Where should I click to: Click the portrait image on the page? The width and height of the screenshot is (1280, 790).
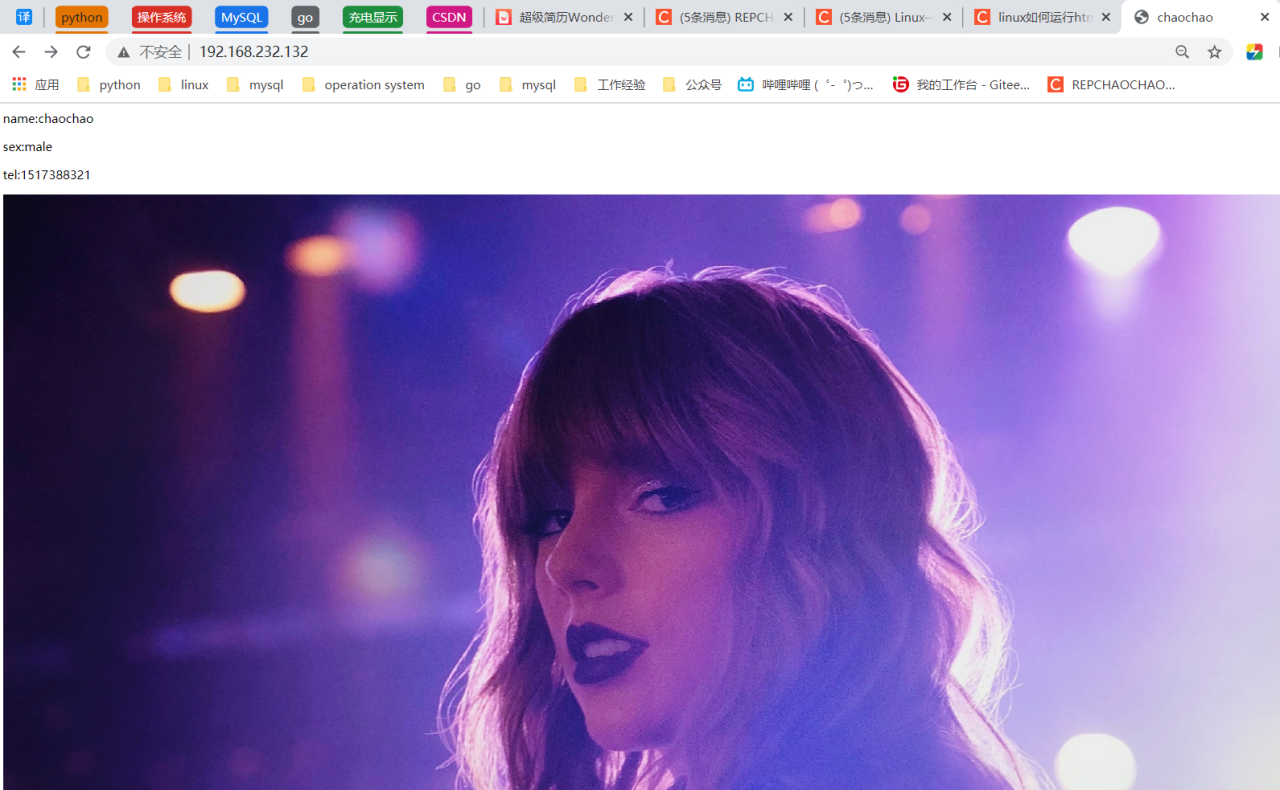[x=640, y=492]
